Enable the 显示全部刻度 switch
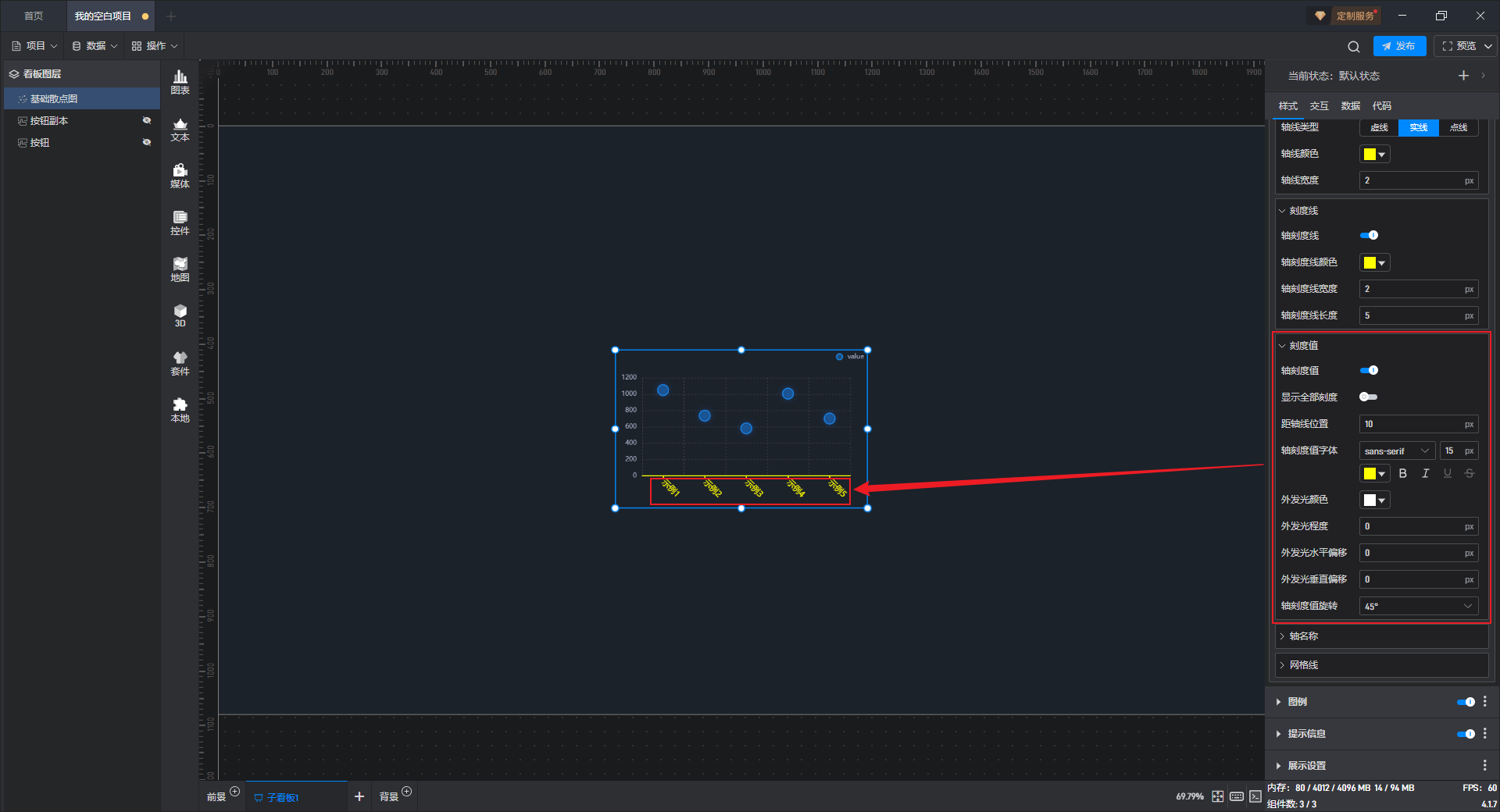 point(1369,397)
